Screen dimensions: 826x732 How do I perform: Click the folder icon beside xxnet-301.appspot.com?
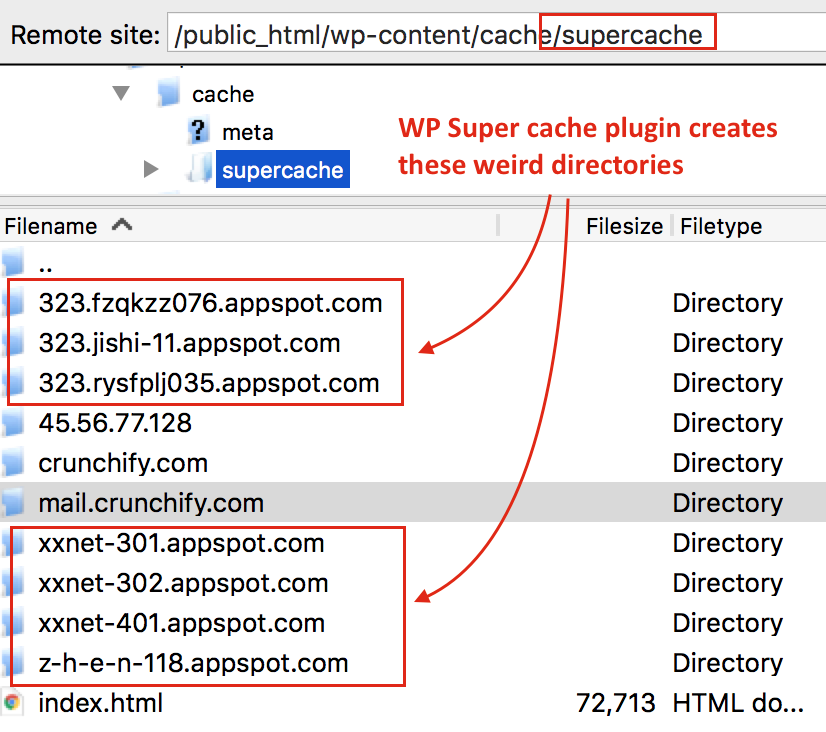[x=14, y=542]
